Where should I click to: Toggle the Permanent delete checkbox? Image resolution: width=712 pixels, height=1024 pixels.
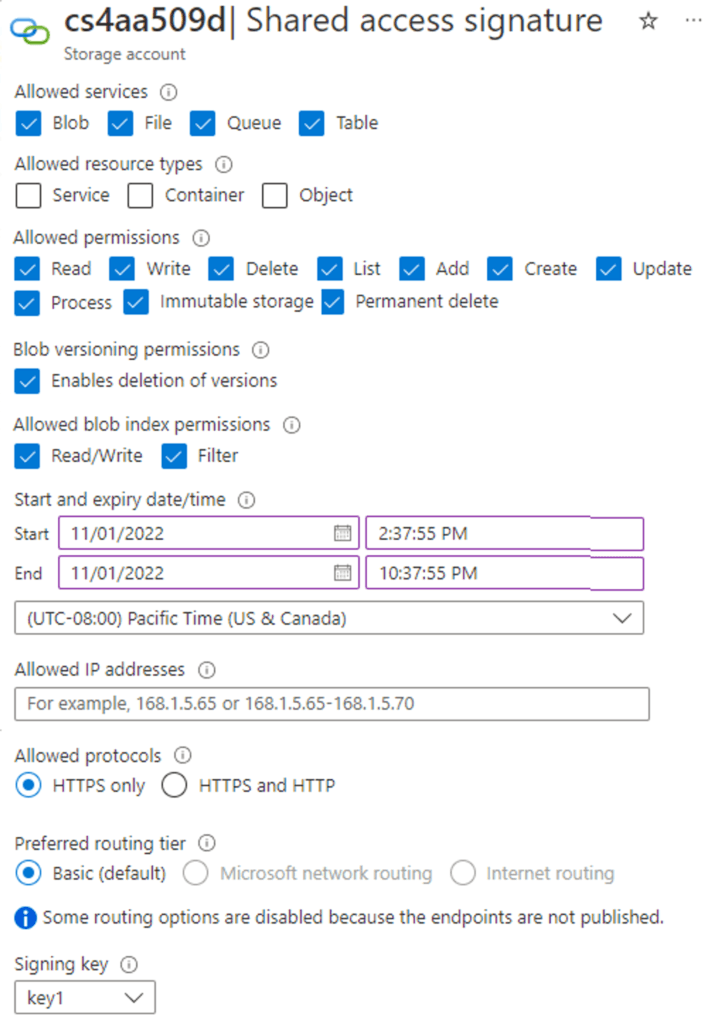pos(332,302)
